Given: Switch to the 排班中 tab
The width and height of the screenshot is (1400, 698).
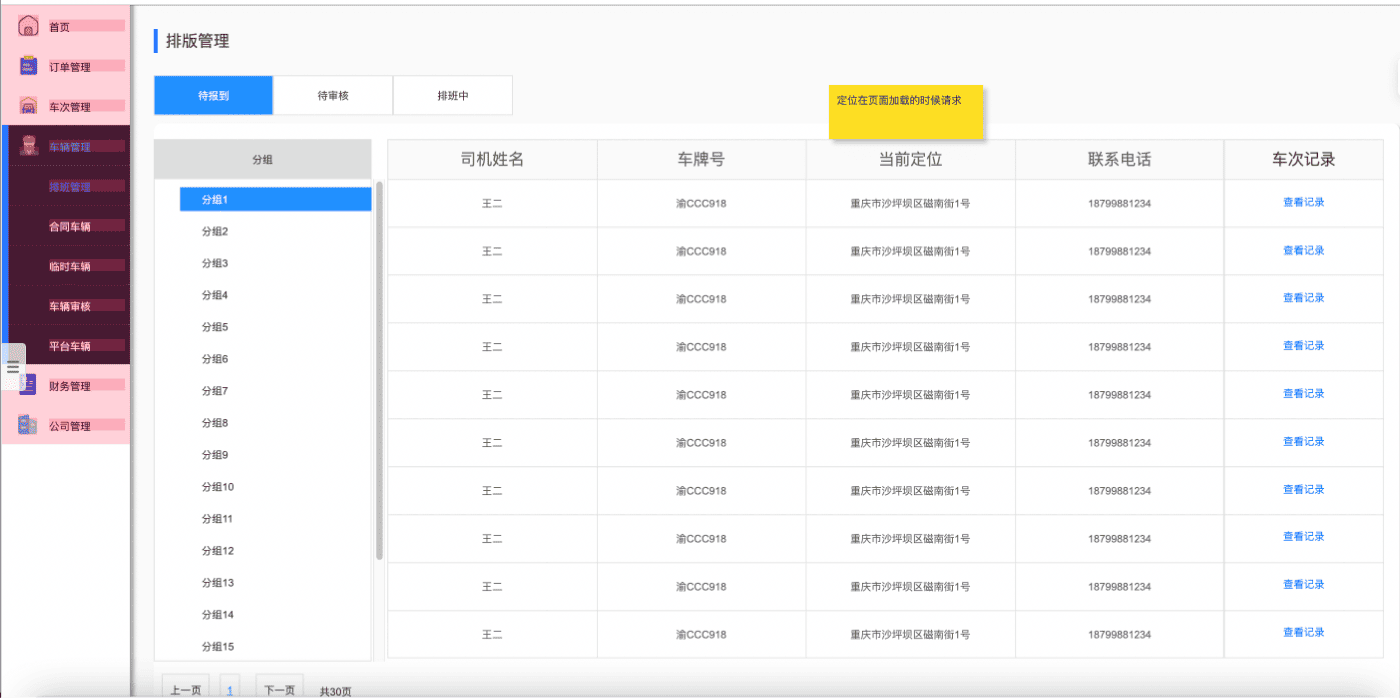Looking at the screenshot, I should [453, 96].
